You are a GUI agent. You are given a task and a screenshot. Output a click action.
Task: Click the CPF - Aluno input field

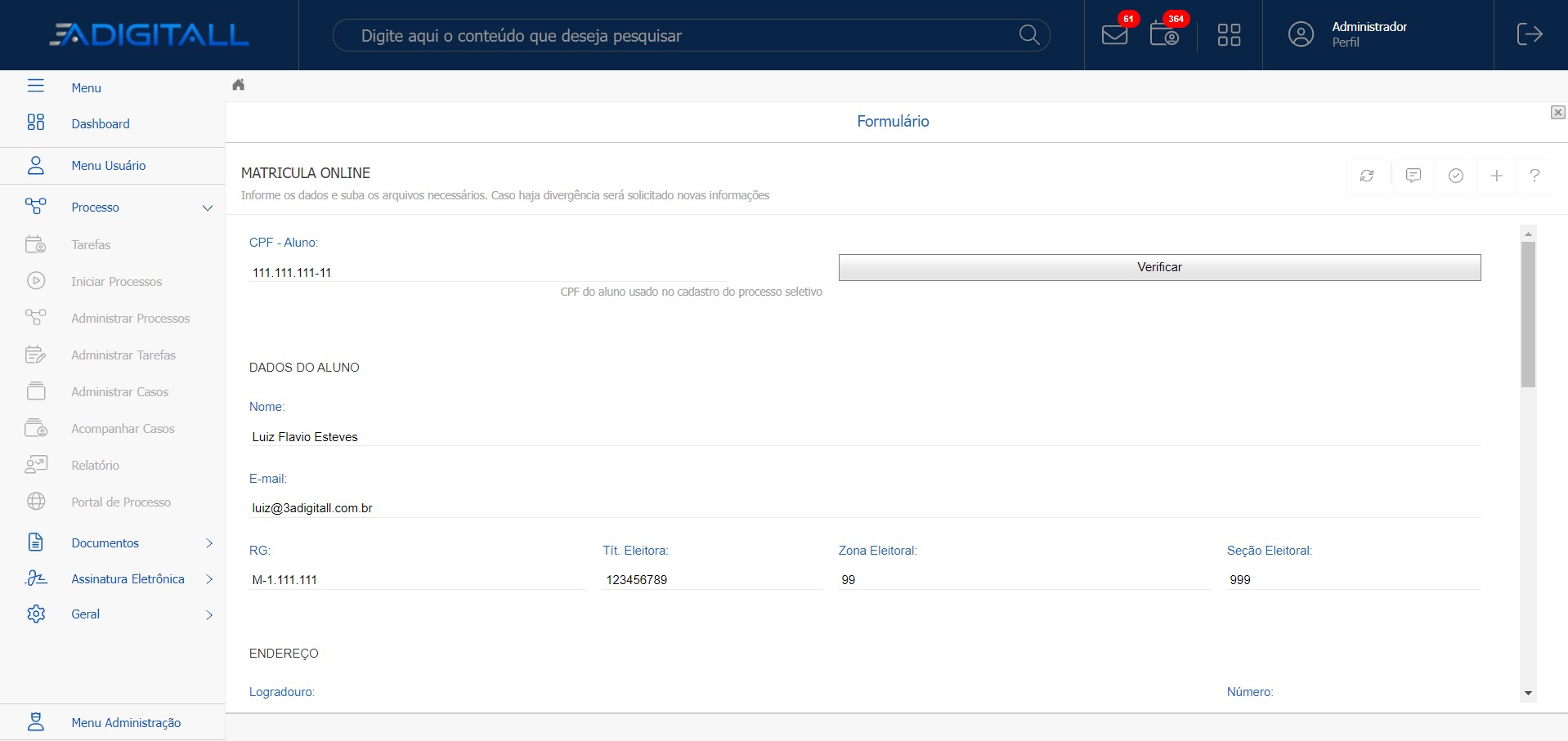pyautogui.click(x=488, y=273)
